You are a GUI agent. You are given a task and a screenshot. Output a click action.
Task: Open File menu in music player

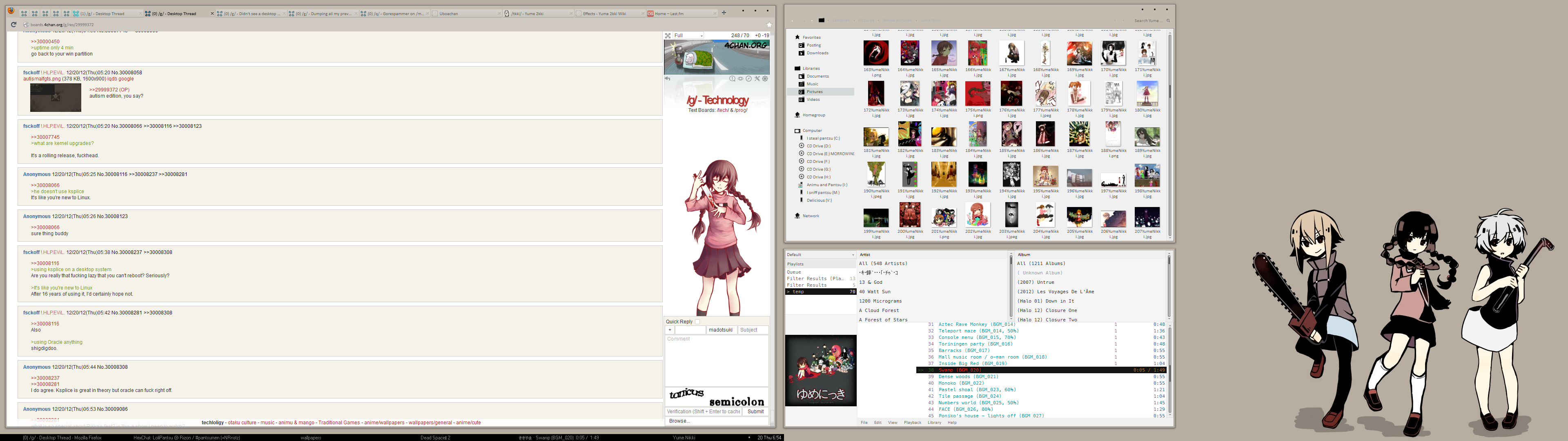[864, 423]
